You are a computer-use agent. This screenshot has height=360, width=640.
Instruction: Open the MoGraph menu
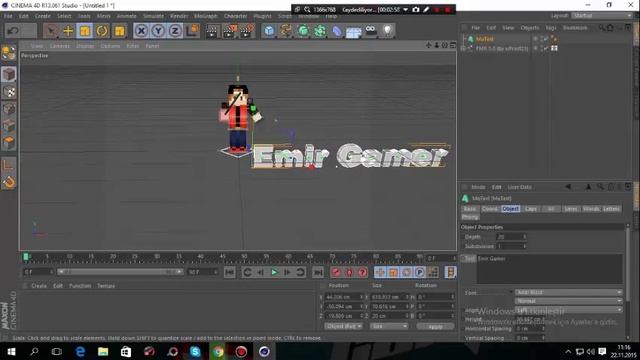point(206,16)
